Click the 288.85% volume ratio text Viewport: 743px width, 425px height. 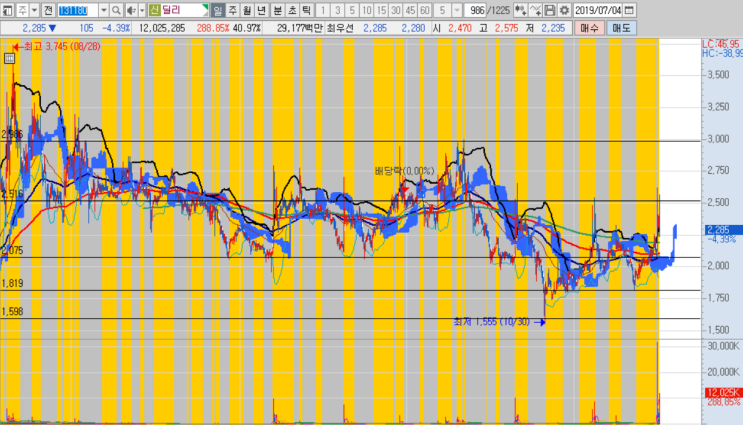coord(213,28)
